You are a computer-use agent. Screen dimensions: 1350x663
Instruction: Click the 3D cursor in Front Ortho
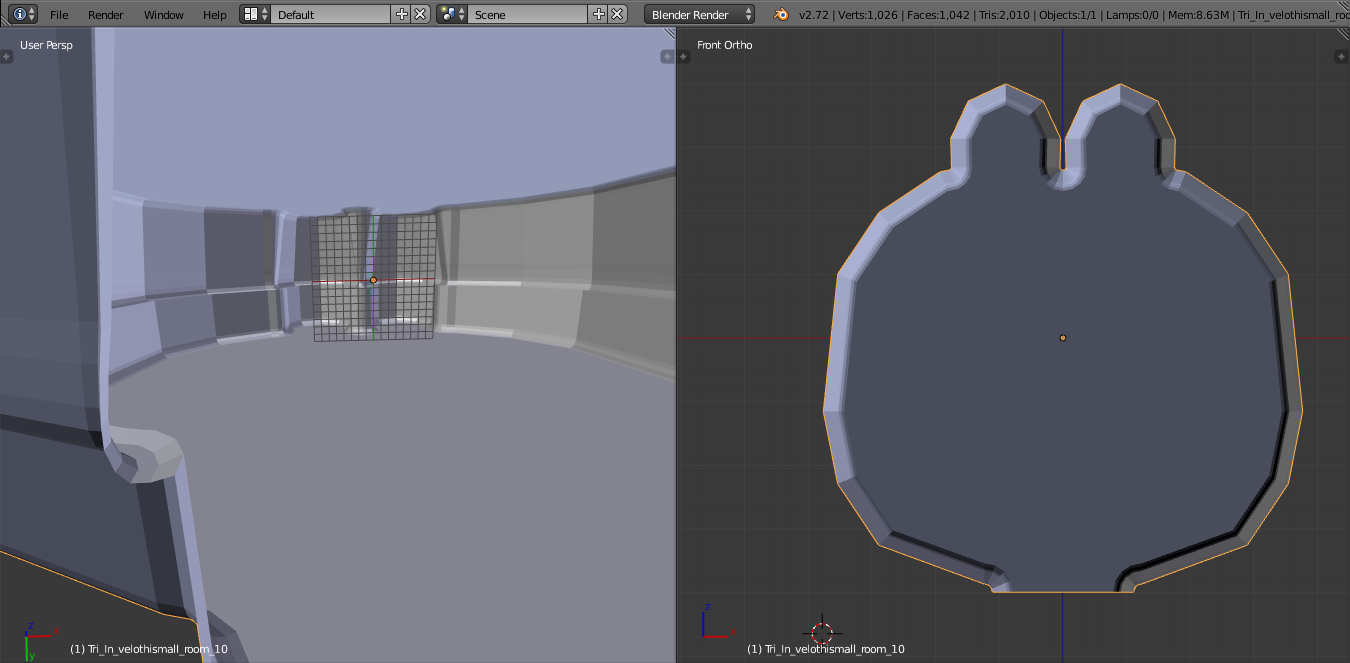pos(822,632)
